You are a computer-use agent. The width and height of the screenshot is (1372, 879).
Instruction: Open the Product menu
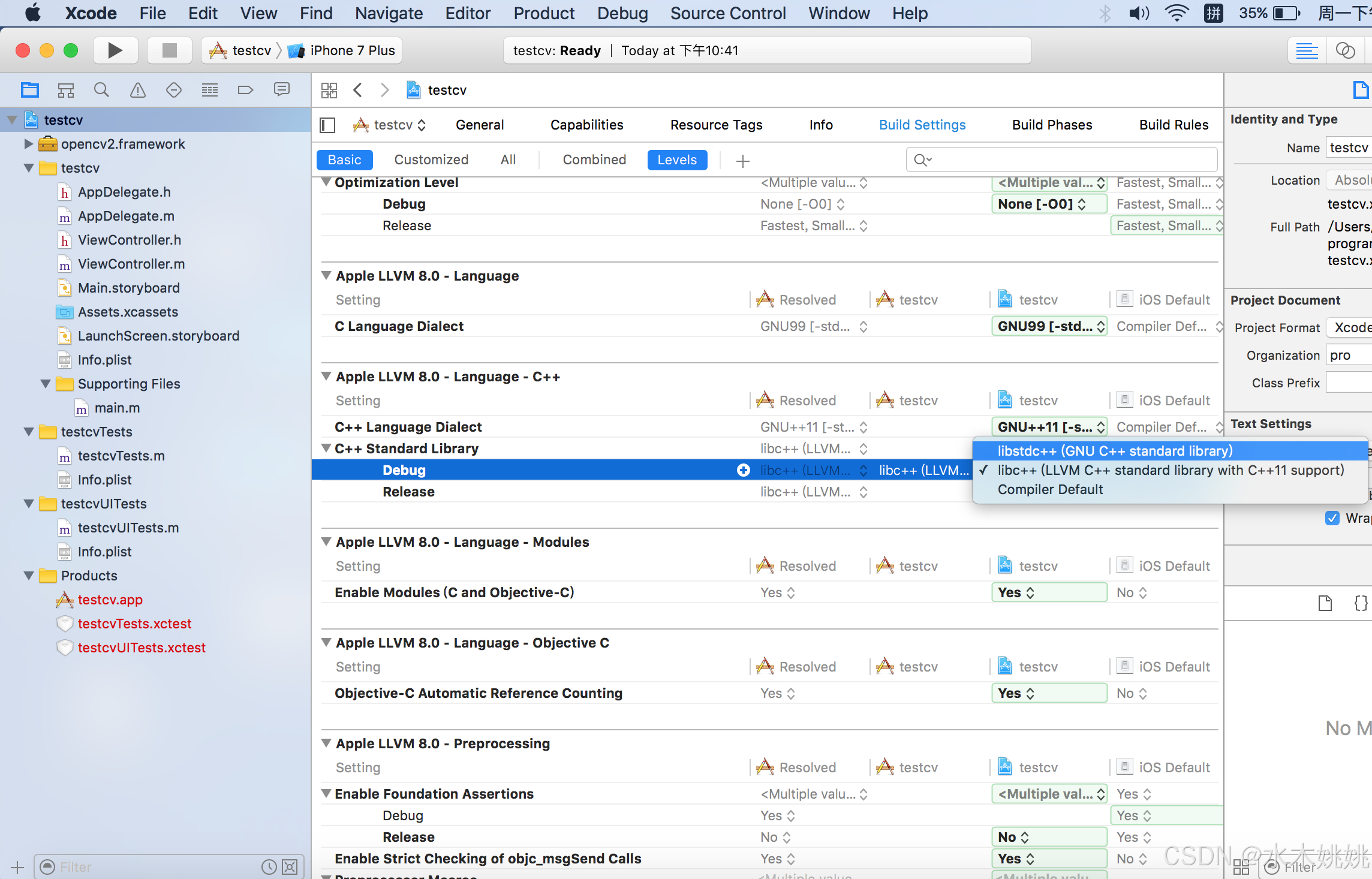[543, 13]
